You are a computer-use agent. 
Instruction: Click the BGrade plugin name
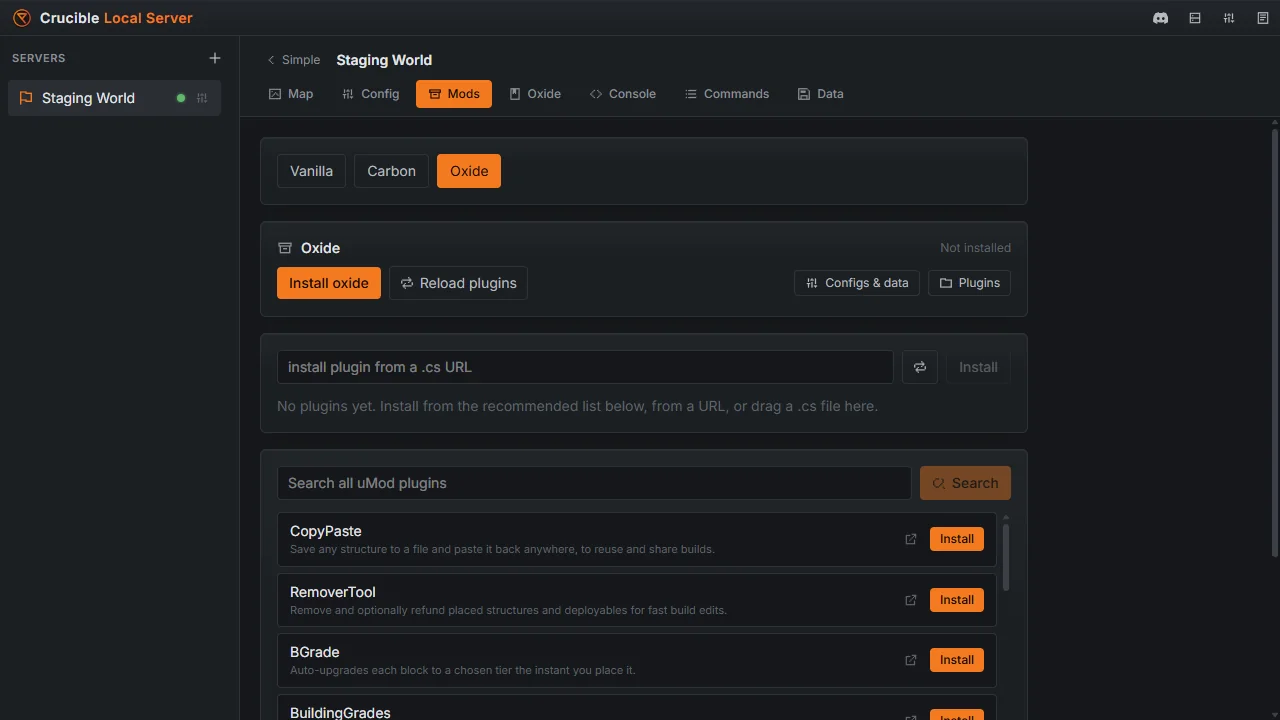tap(315, 652)
